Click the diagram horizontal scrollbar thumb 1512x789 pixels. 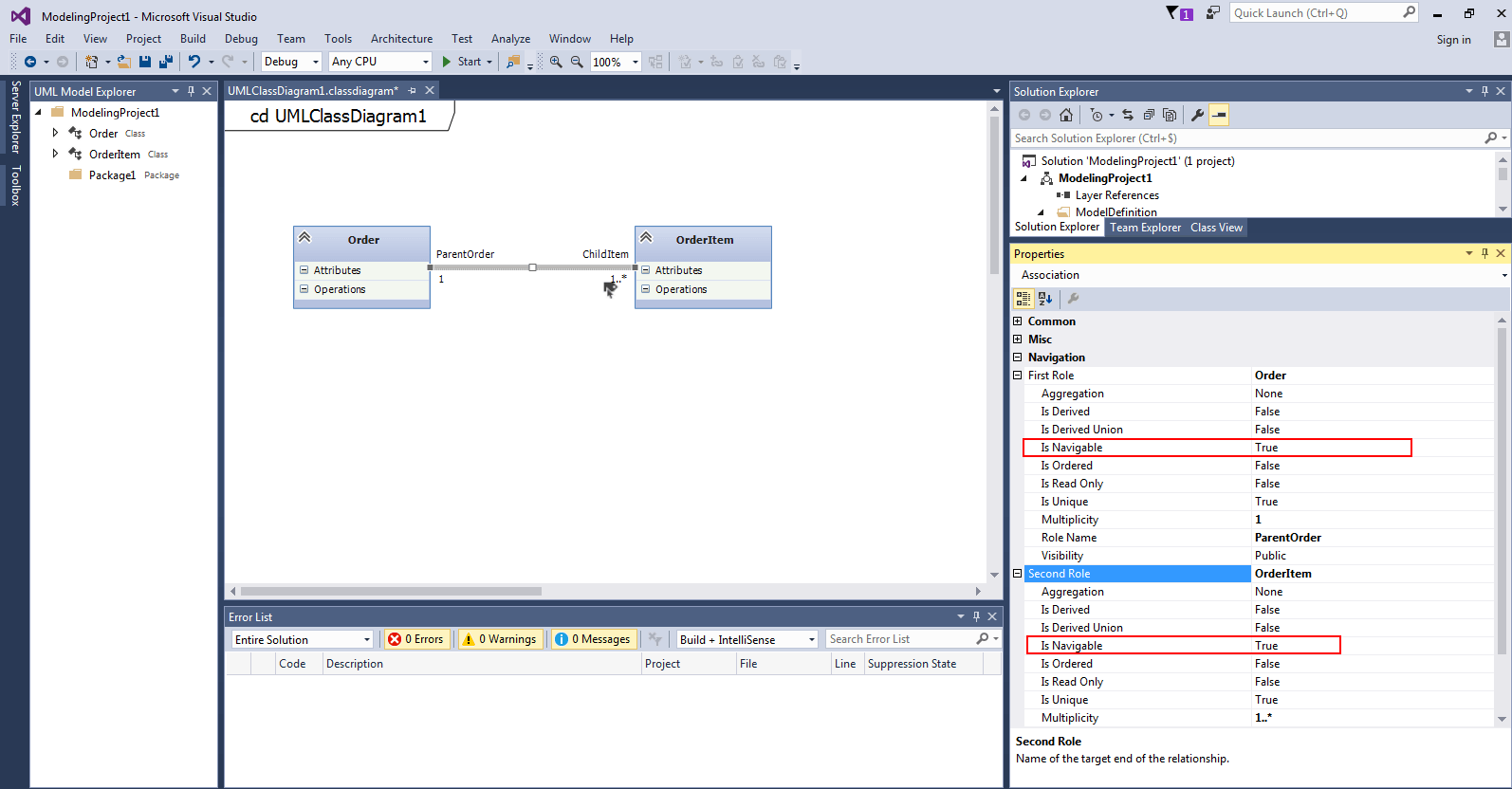click(x=391, y=591)
